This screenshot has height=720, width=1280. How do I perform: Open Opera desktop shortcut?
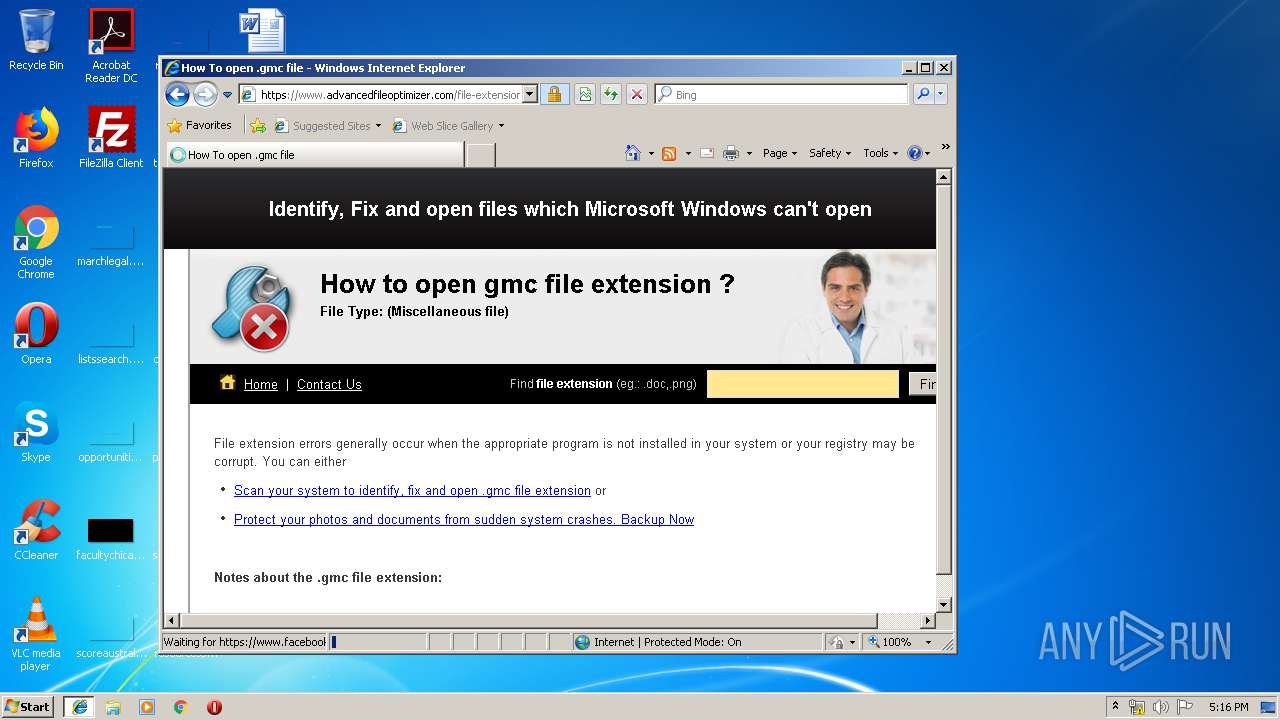click(x=36, y=335)
